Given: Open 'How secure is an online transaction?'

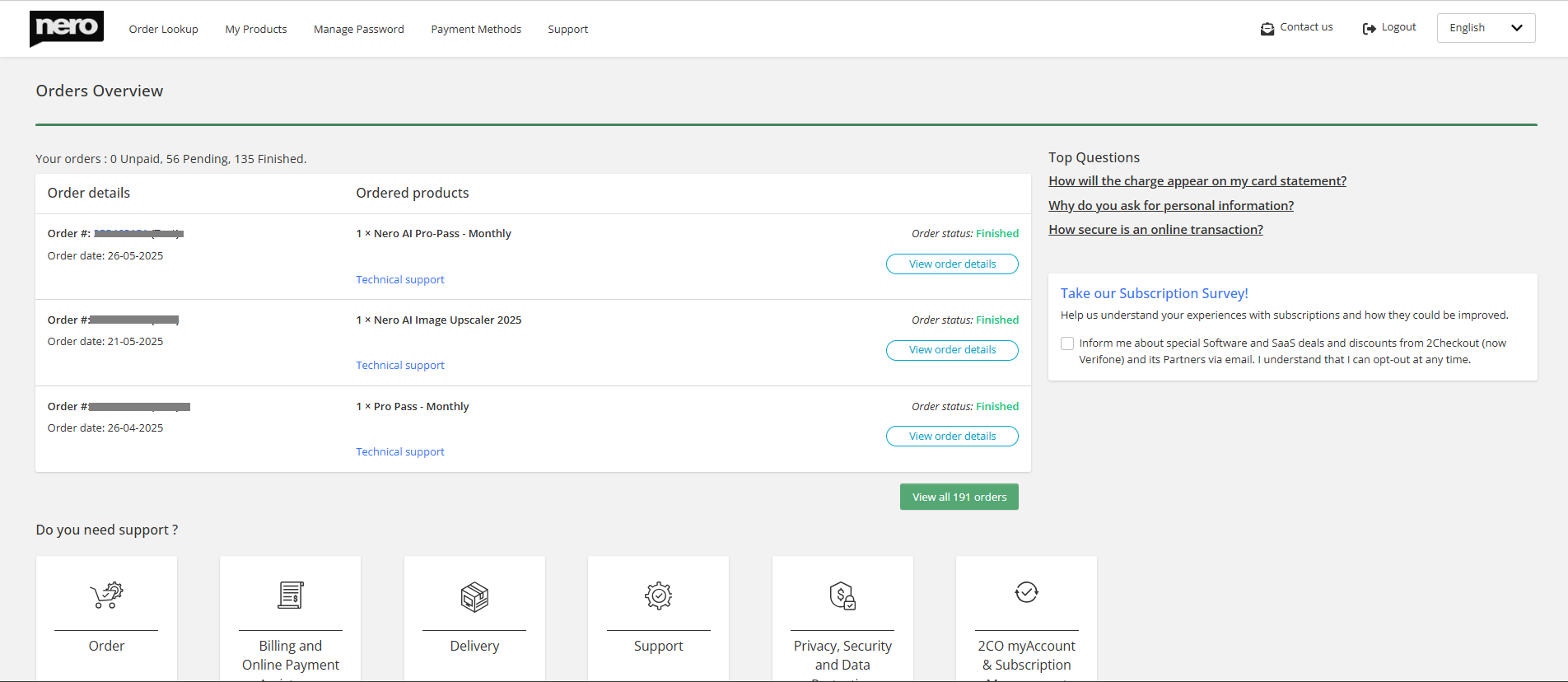Looking at the screenshot, I should click(x=1155, y=230).
